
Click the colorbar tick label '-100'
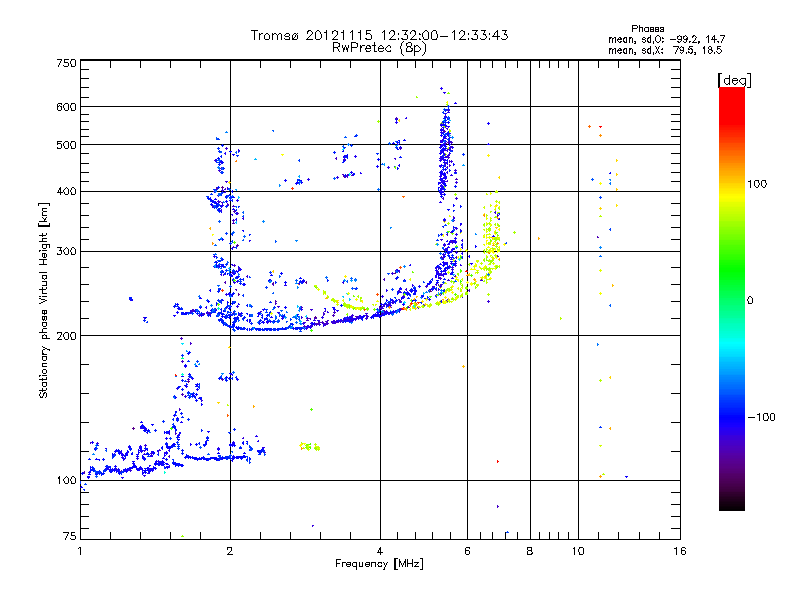click(x=761, y=417)
